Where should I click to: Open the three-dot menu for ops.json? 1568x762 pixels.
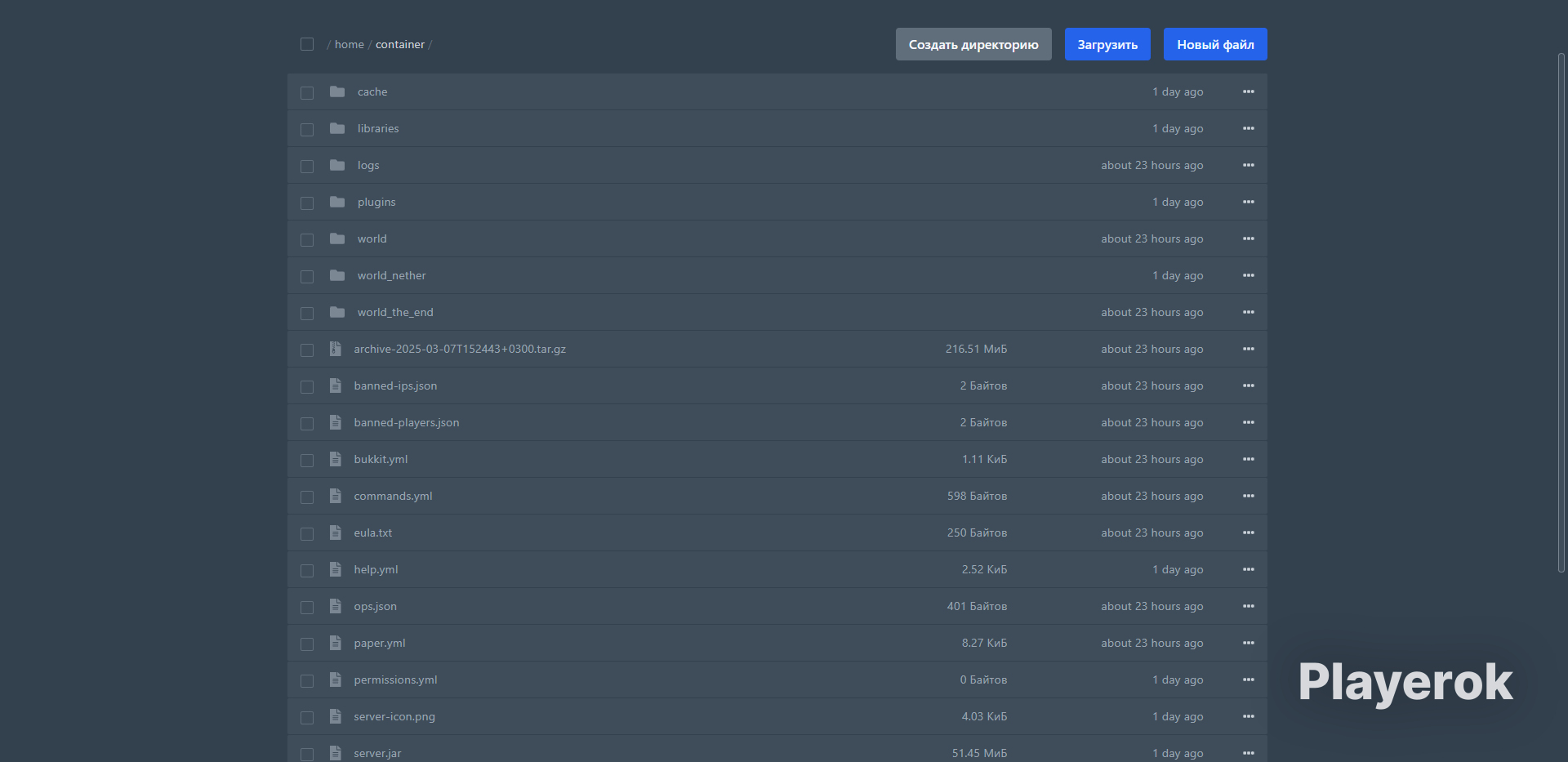click(x=1249, y=606)
